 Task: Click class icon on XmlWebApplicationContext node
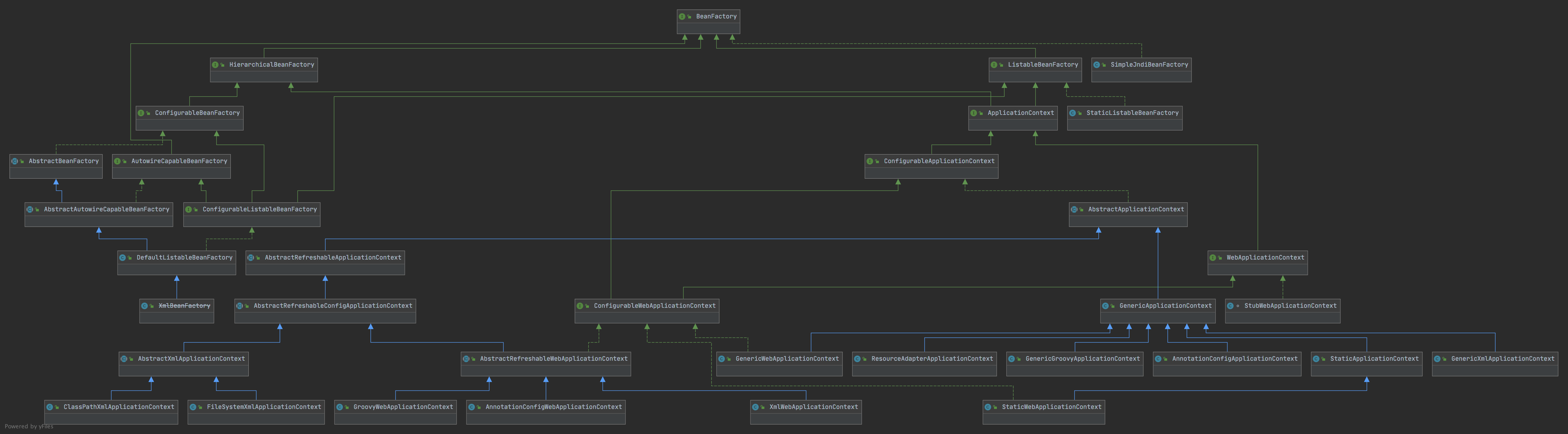[755, 407]
